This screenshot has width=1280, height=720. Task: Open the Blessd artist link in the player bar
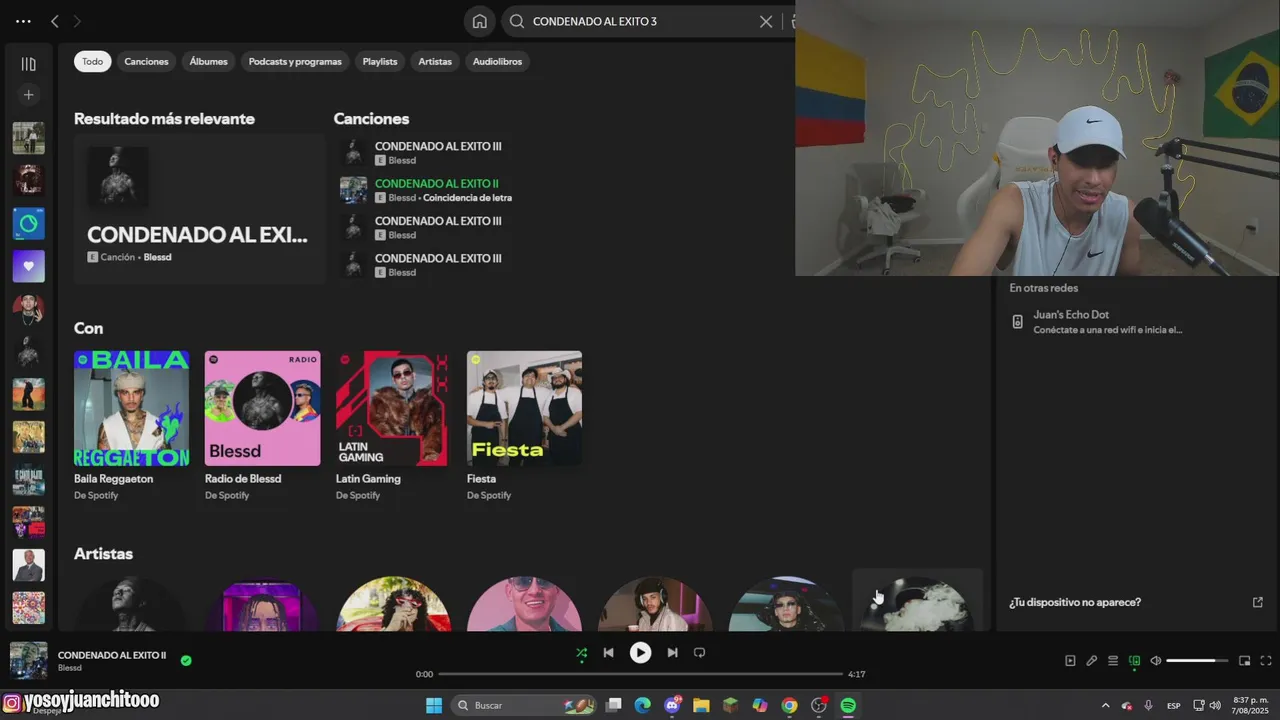point(70,668)
